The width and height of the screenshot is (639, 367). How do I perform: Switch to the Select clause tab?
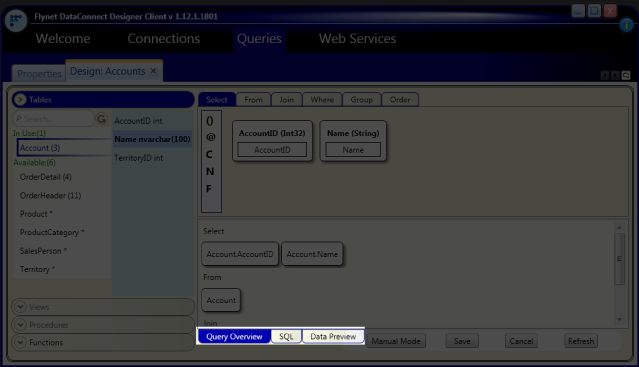pyautogui.click(x=217, y=99)
